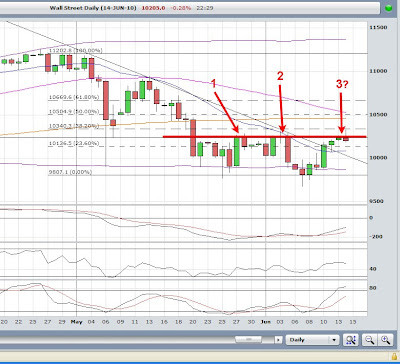The height and width of the screenshot is (364, 400).
Task: Click the 11202.8 (100.00%) Fibonacci label
Action: pyautogui.click(x=75, y=51)
